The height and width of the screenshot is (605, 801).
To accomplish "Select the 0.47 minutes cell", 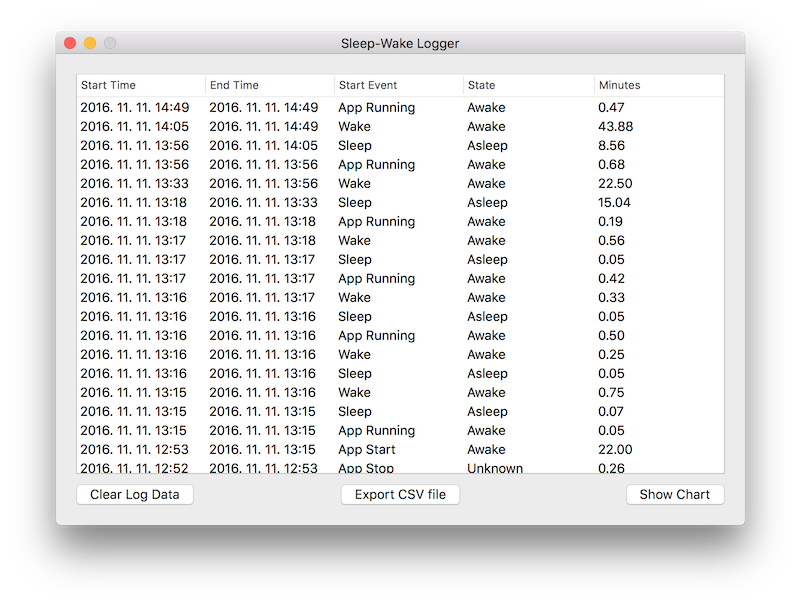I will point(611,107).
